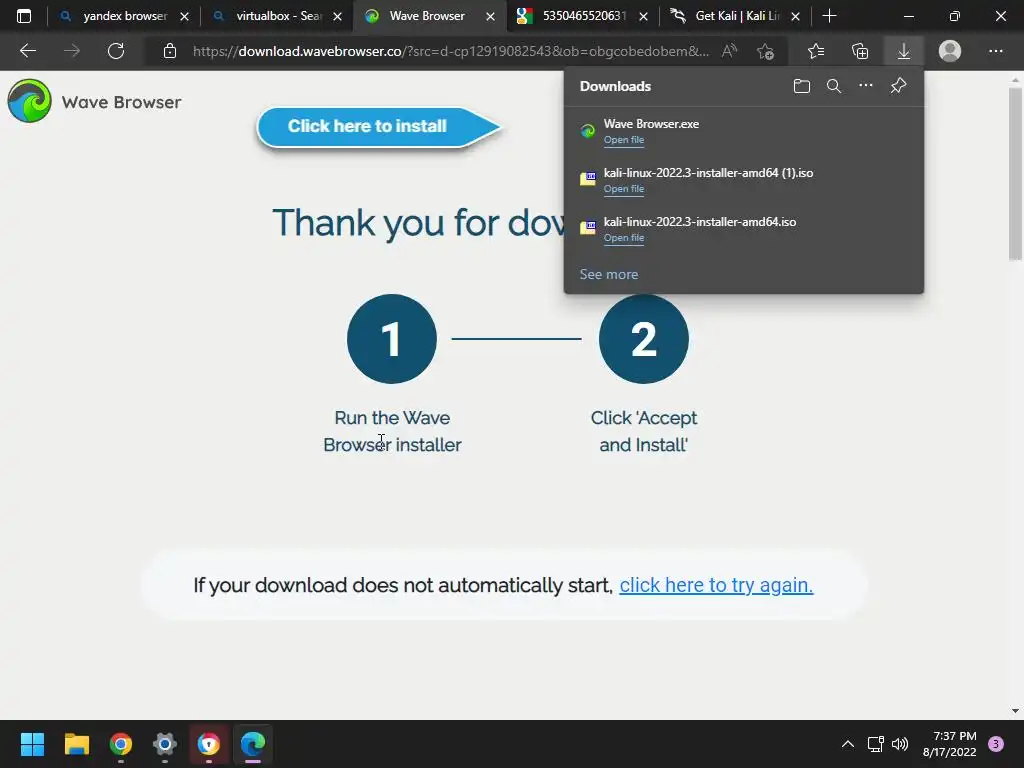
Task: Select kali-linux-2022.3-installer-amd64.iso entry
Action: click(744, 229)
